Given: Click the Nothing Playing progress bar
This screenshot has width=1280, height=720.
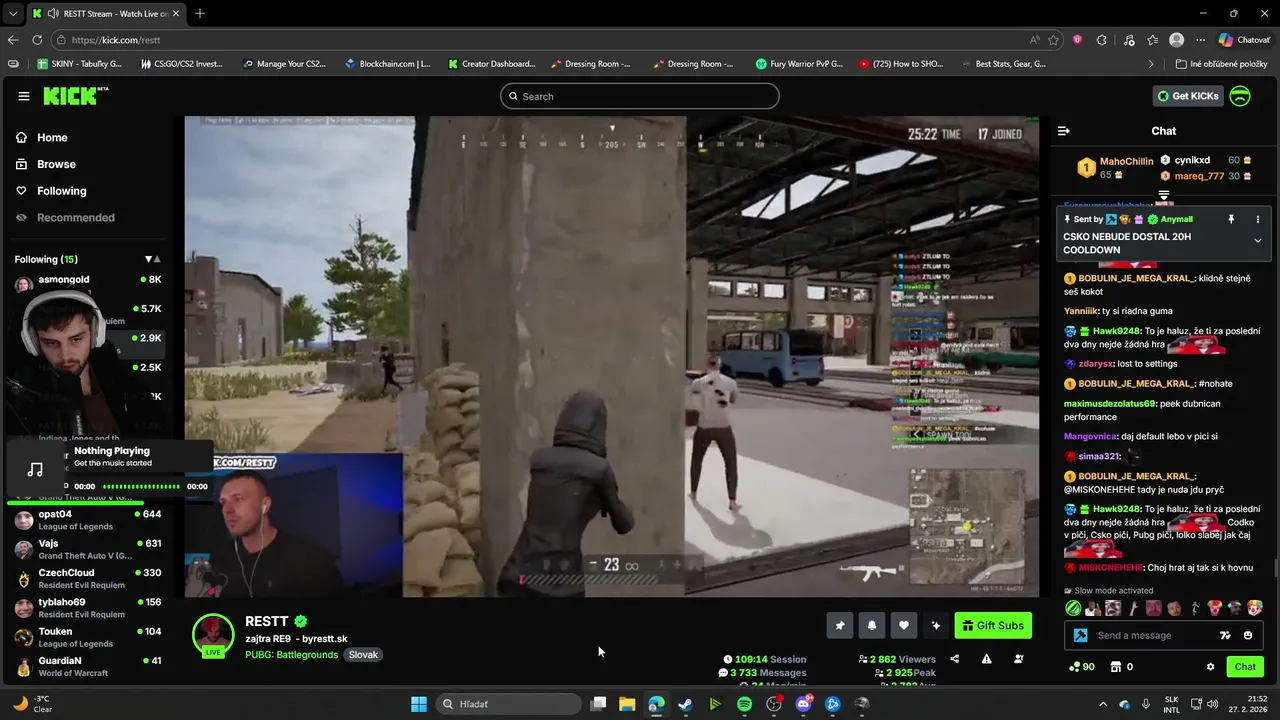Looking at the screenshot, I should click(x=141, y=487).
